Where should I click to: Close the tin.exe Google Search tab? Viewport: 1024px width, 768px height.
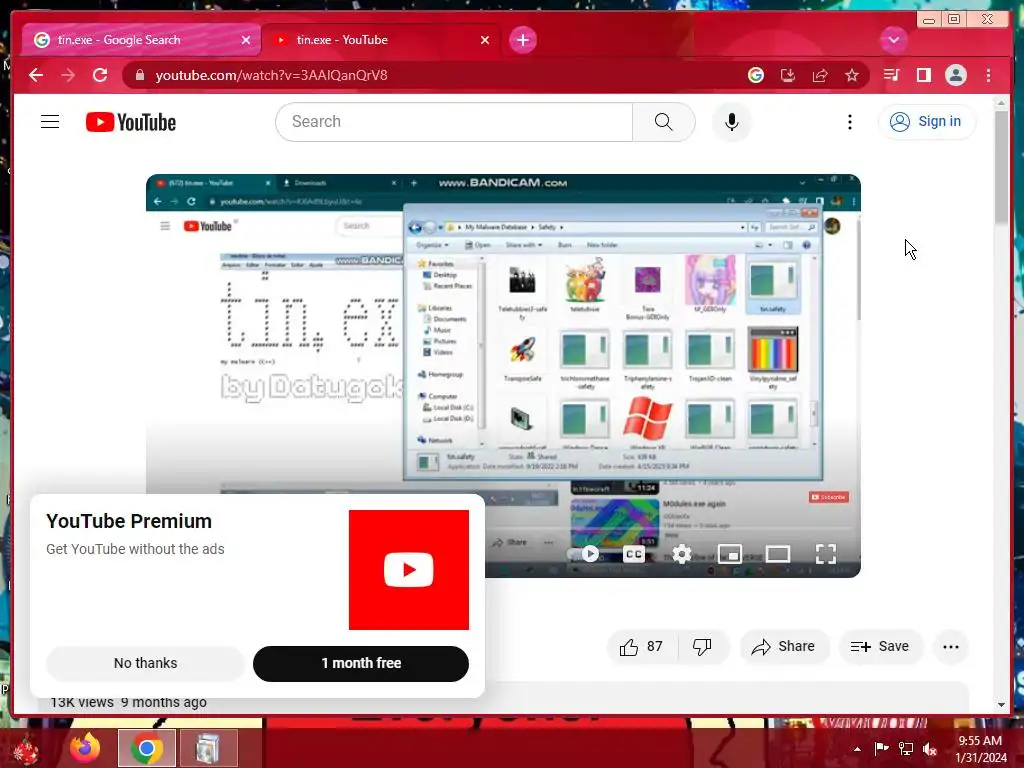[246, 40]
